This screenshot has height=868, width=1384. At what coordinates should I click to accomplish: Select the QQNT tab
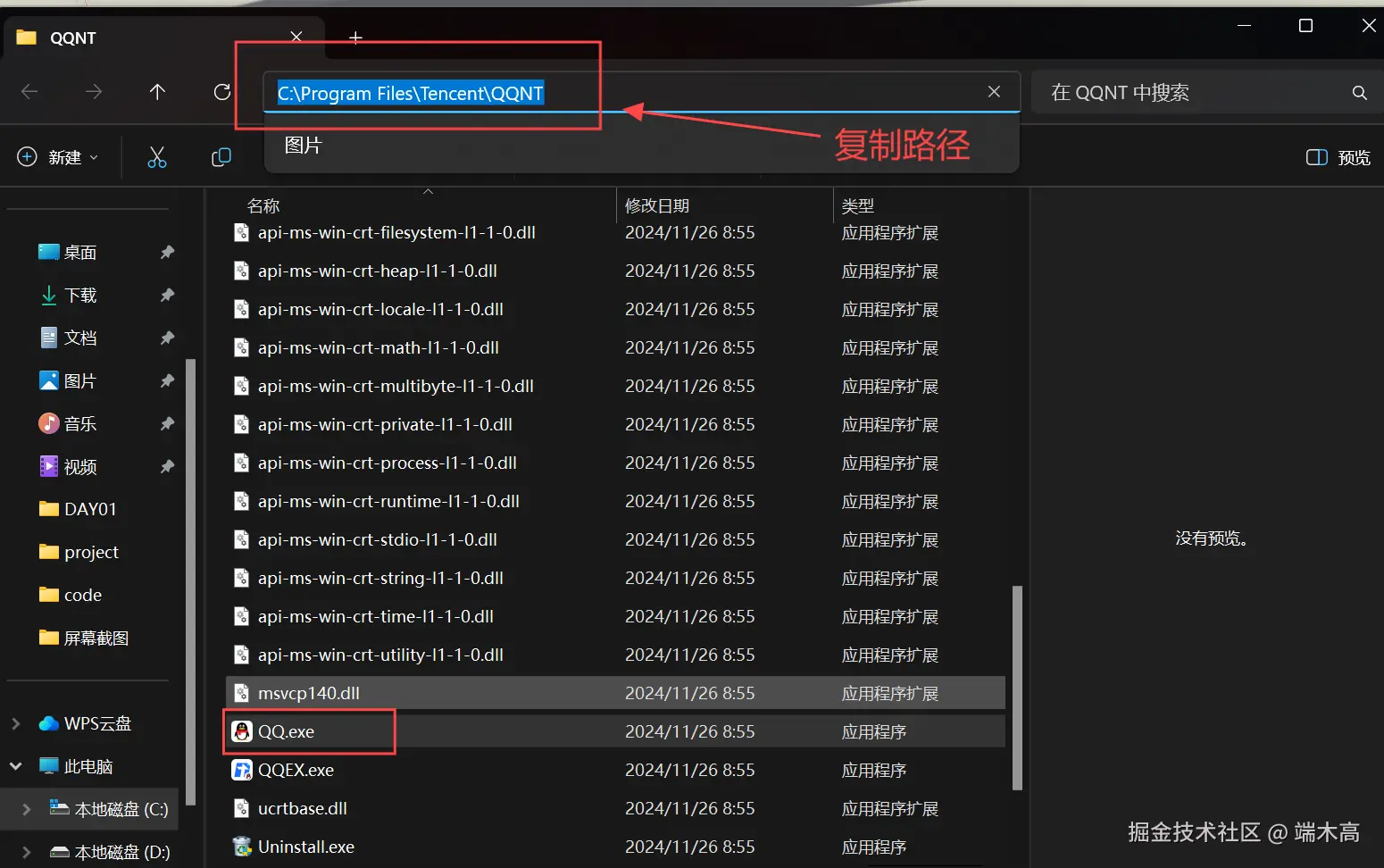163,38
